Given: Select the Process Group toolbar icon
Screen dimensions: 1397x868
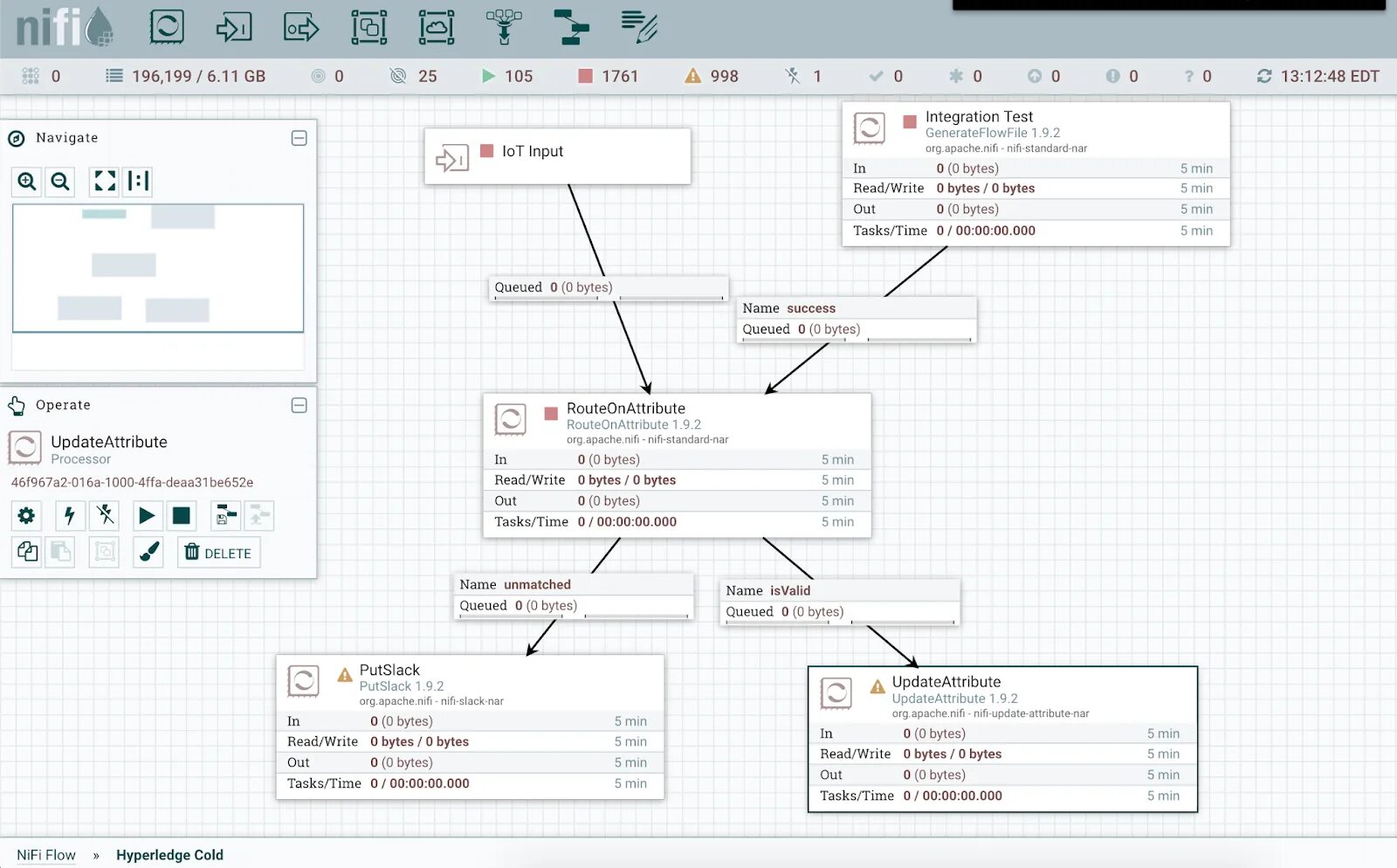Looking at the screenshot, I should tap(368, 27).
